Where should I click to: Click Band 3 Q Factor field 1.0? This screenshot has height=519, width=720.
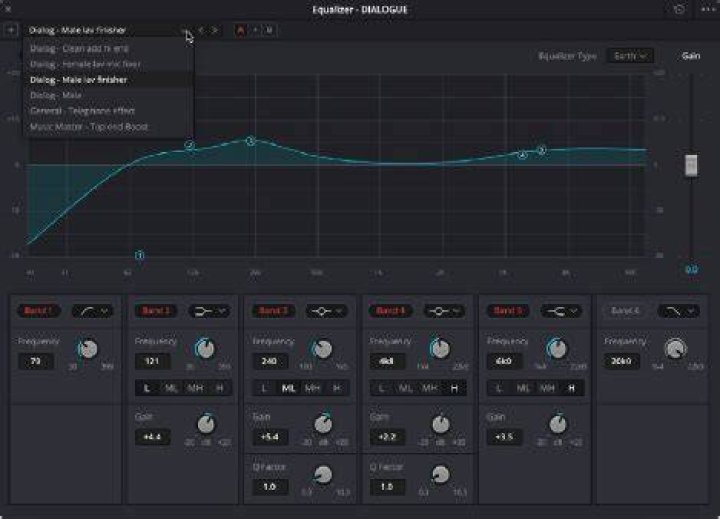pos(270,486)
